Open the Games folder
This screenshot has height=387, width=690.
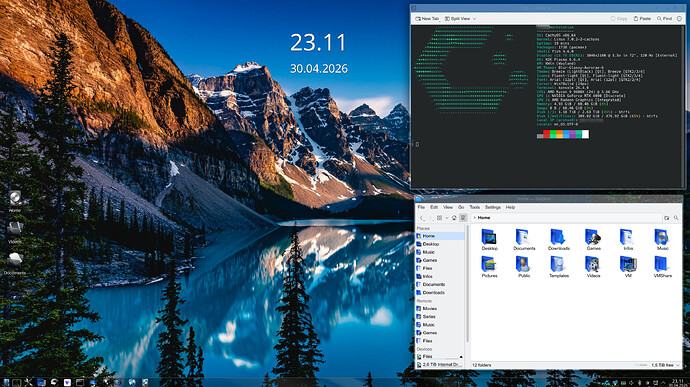tap(593, 240)
